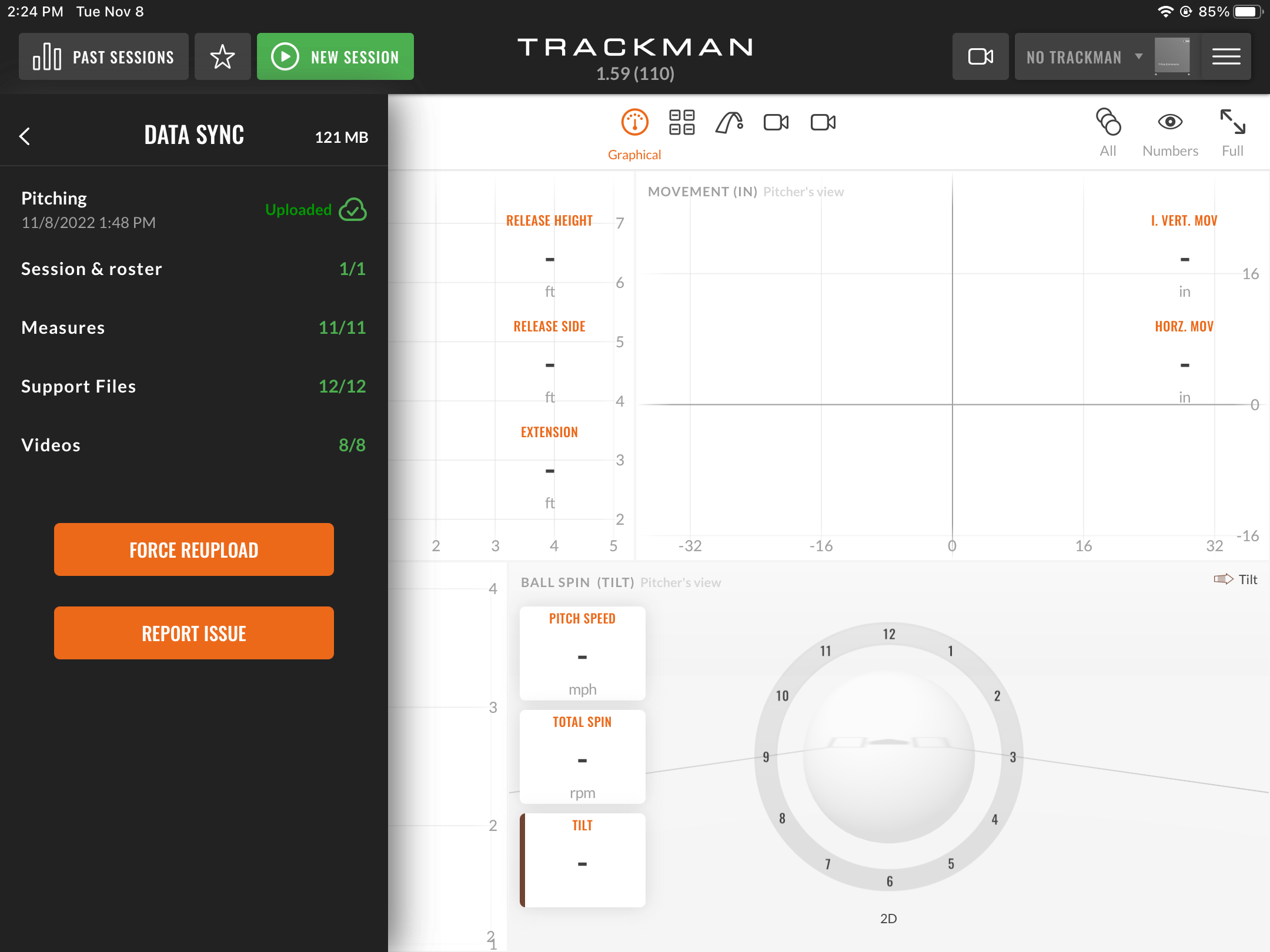Open the hamburger menu
This screenshot has width=1270, height=952.
pyautogui.click(x=1226, y=56)
